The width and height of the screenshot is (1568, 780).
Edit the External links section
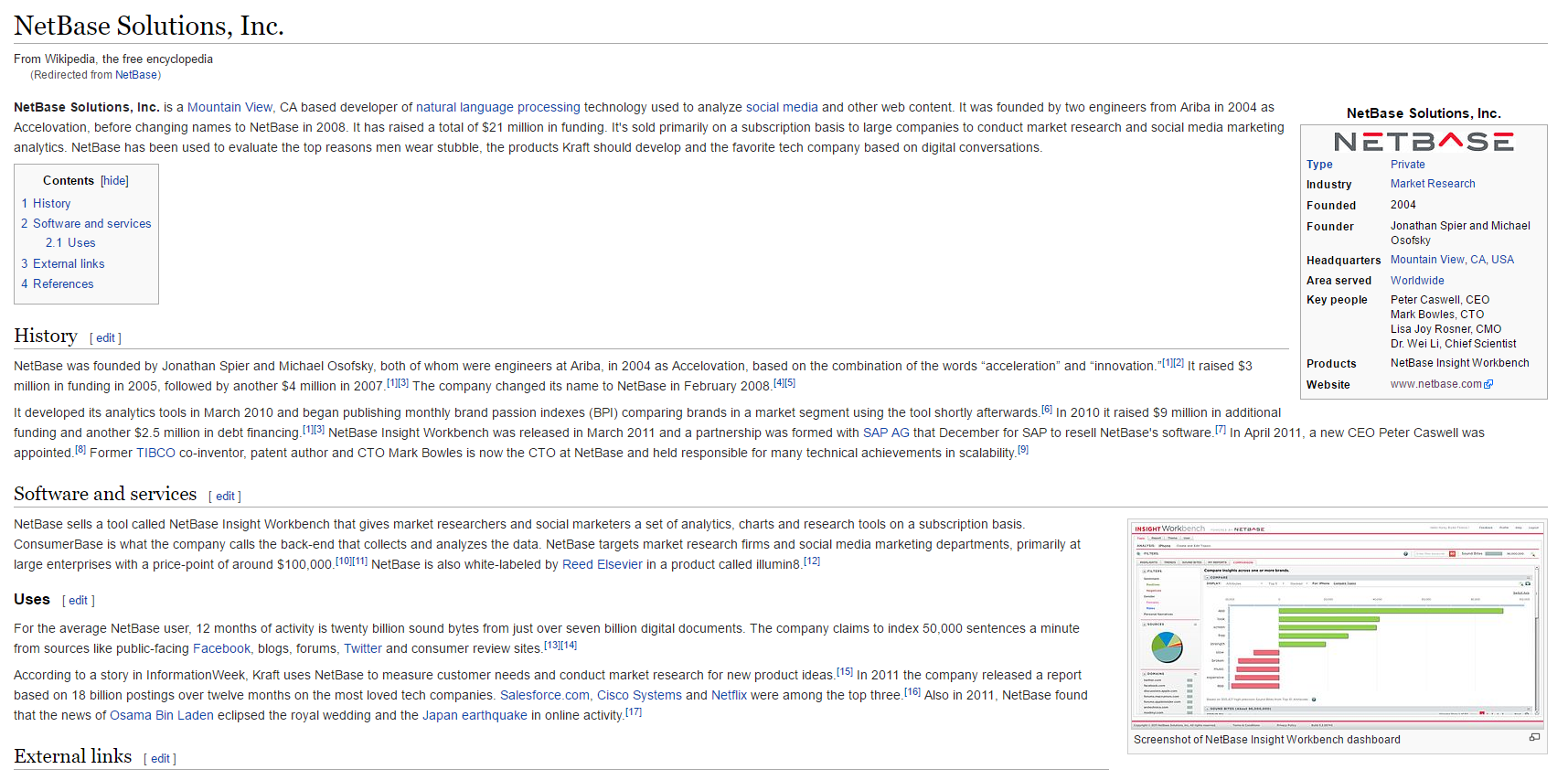pyautogui.click(x=160, y=759)
